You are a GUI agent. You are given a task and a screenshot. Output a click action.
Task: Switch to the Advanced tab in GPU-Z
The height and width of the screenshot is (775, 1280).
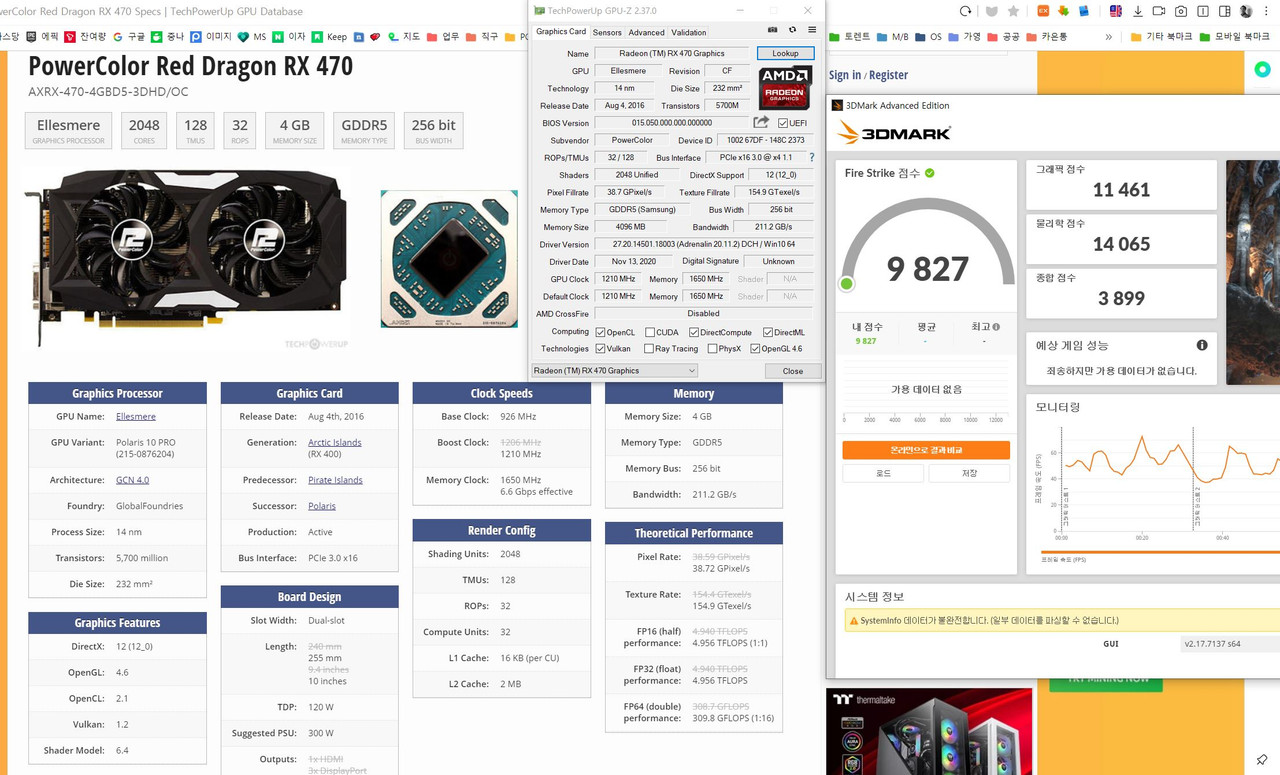tap(646, 32)
